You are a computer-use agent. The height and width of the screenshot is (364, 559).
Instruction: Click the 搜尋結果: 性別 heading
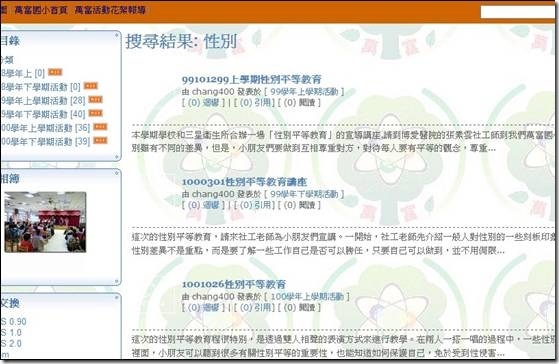pyautogui.click(x=181, y=41)
